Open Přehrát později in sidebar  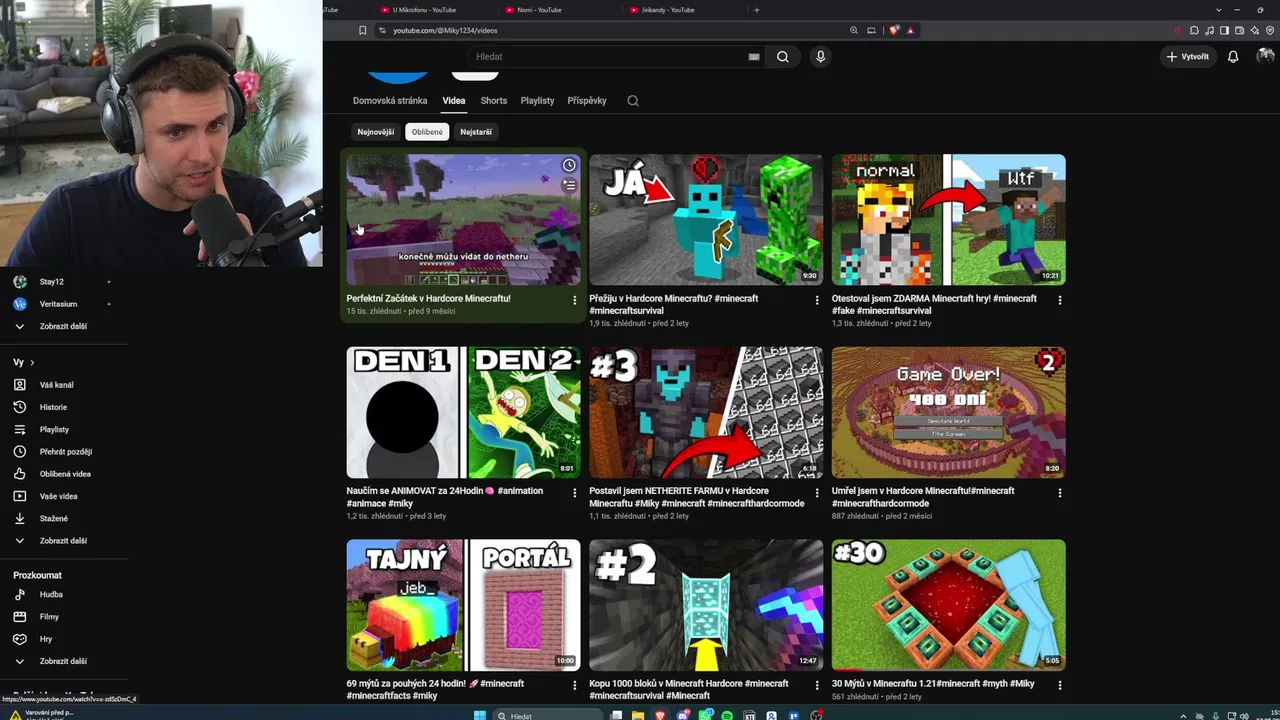coord(64,452)
